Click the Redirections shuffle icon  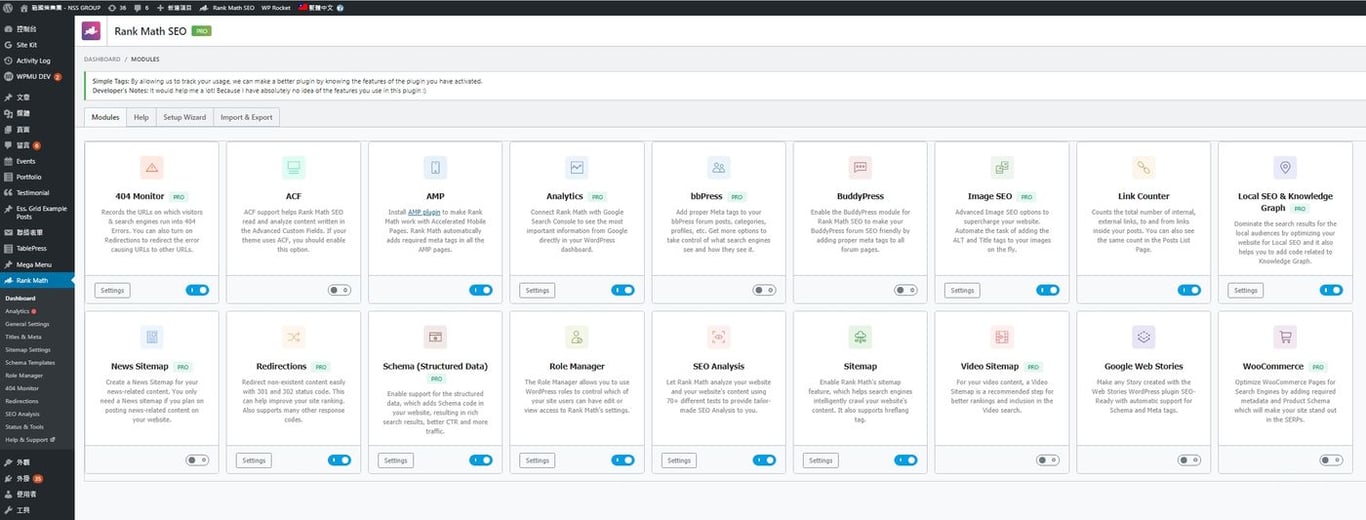pos(293,337)
